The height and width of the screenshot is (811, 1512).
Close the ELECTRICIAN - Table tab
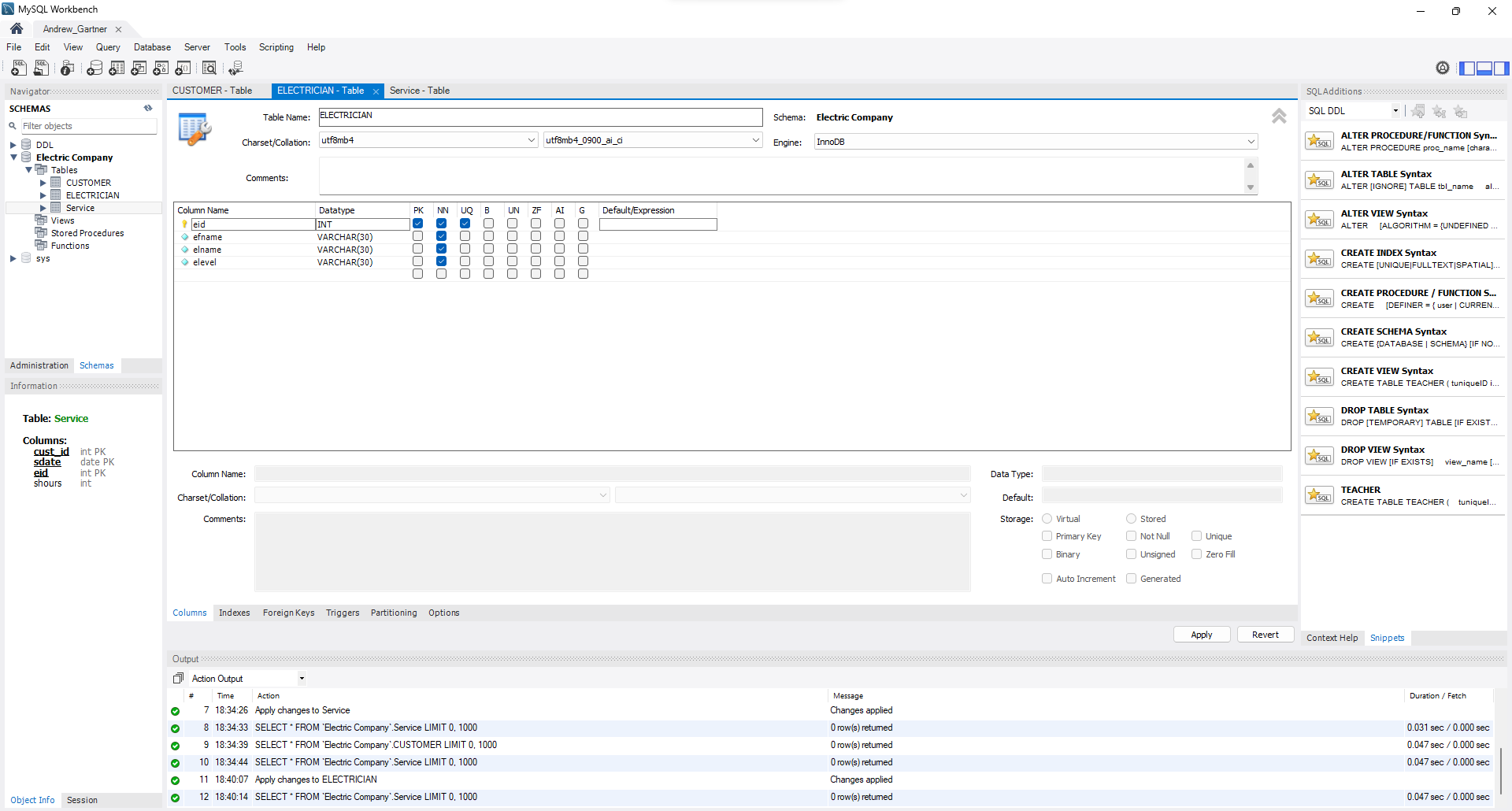pyautogui.click(x=376, y=91)
